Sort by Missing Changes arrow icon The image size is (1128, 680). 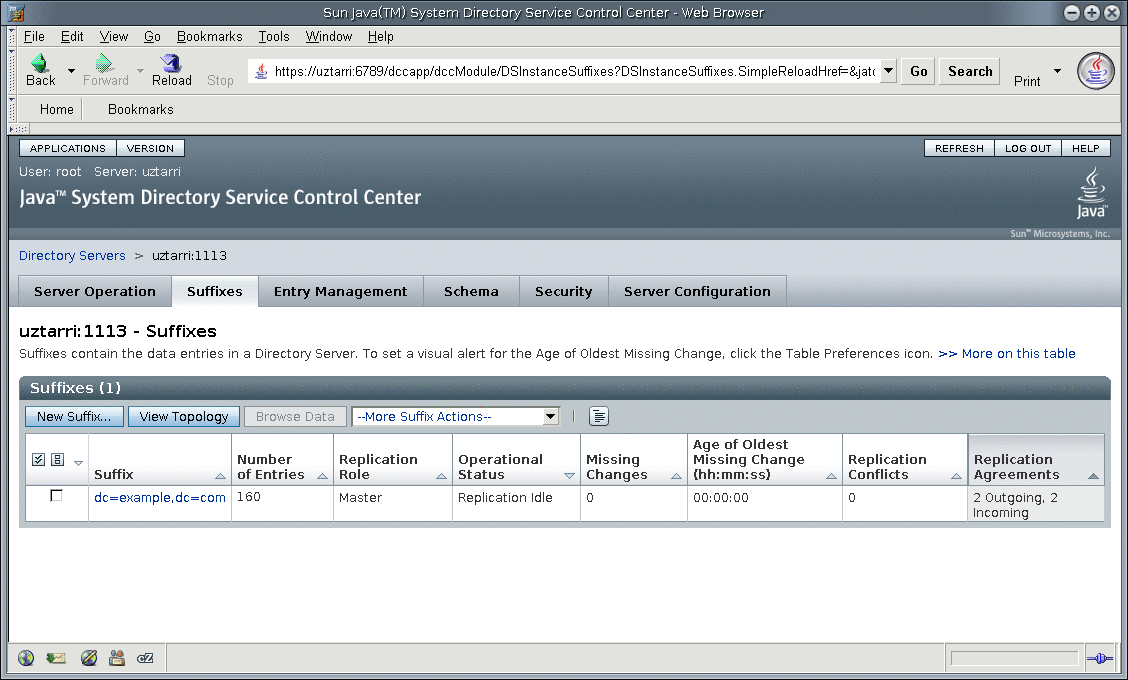[x=676, y=476]
